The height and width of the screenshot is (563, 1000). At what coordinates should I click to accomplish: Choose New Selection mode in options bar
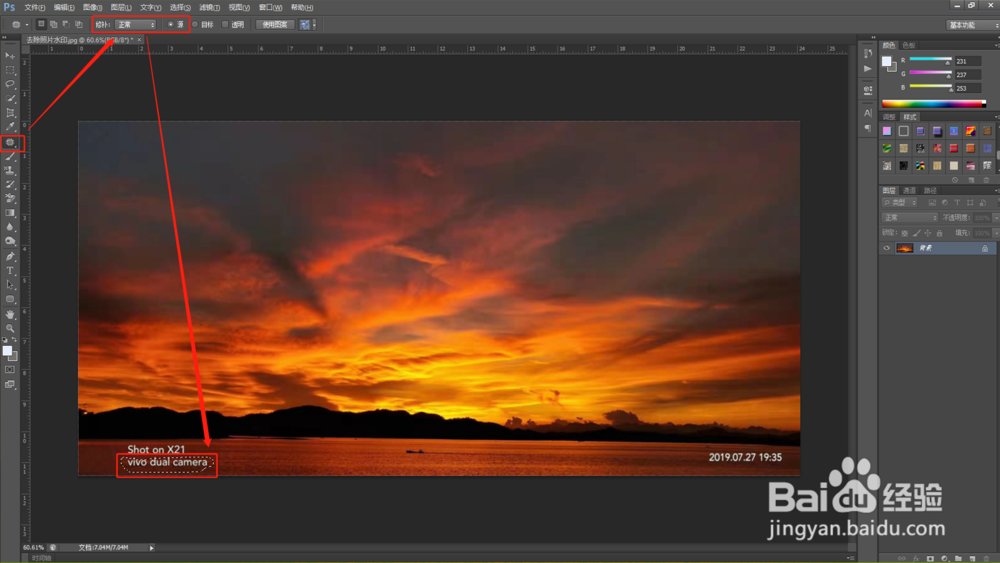(41, 24)
